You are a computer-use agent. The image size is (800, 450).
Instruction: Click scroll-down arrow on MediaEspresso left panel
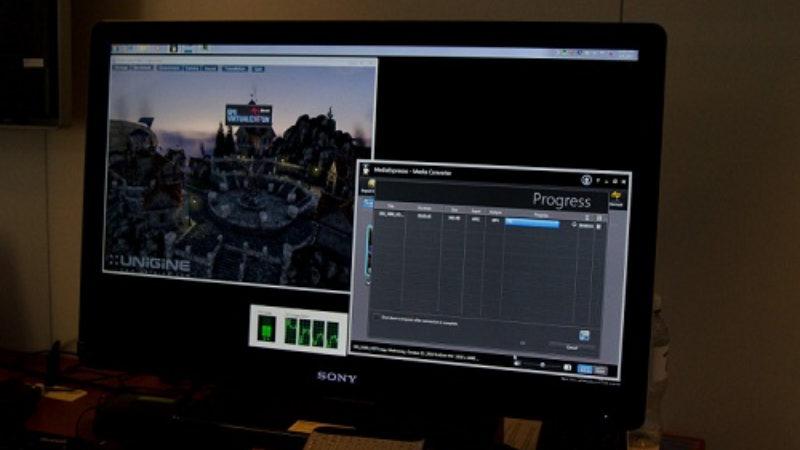click(x=368, y=281)
